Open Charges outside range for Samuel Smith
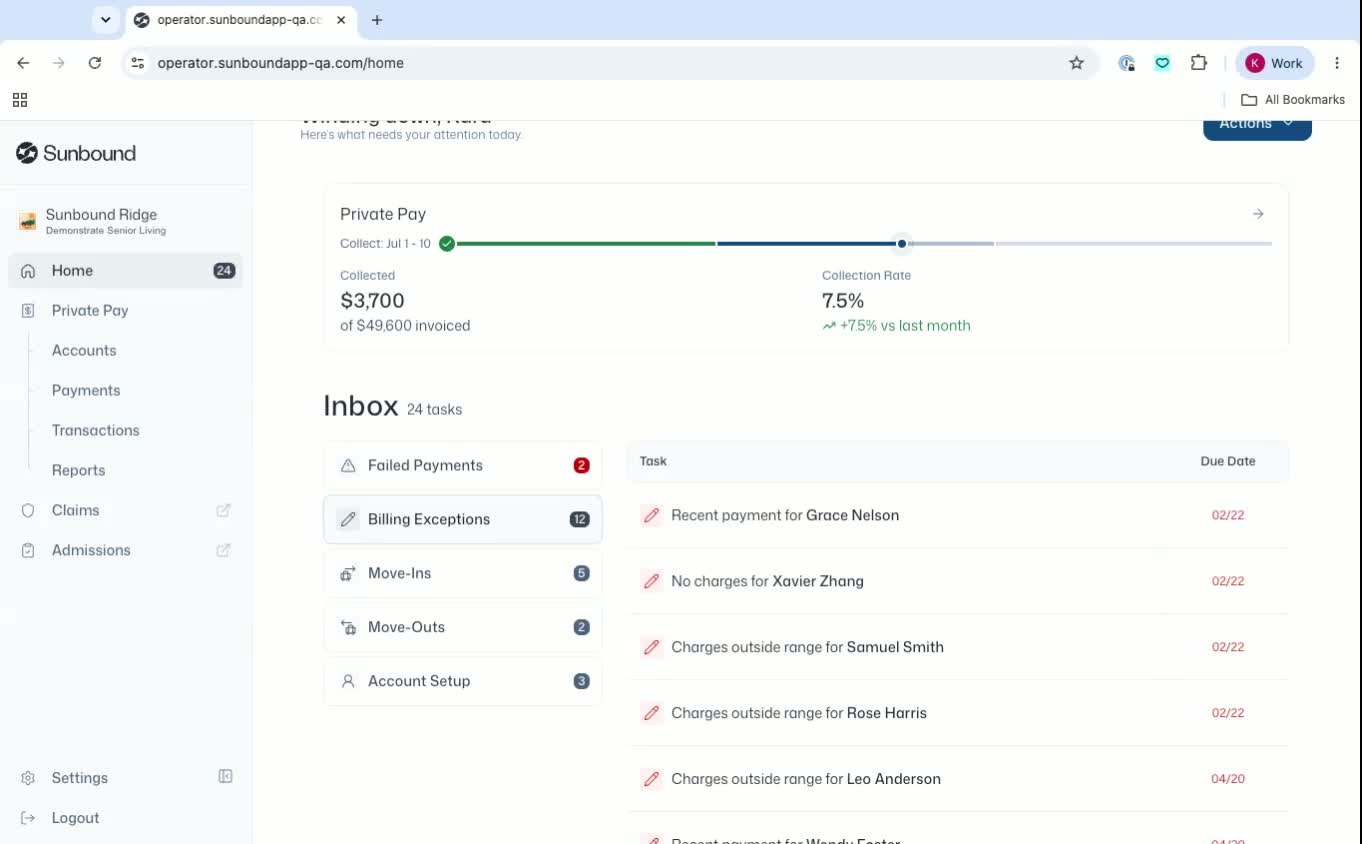The image size is (1362, 844). point(958,647)
